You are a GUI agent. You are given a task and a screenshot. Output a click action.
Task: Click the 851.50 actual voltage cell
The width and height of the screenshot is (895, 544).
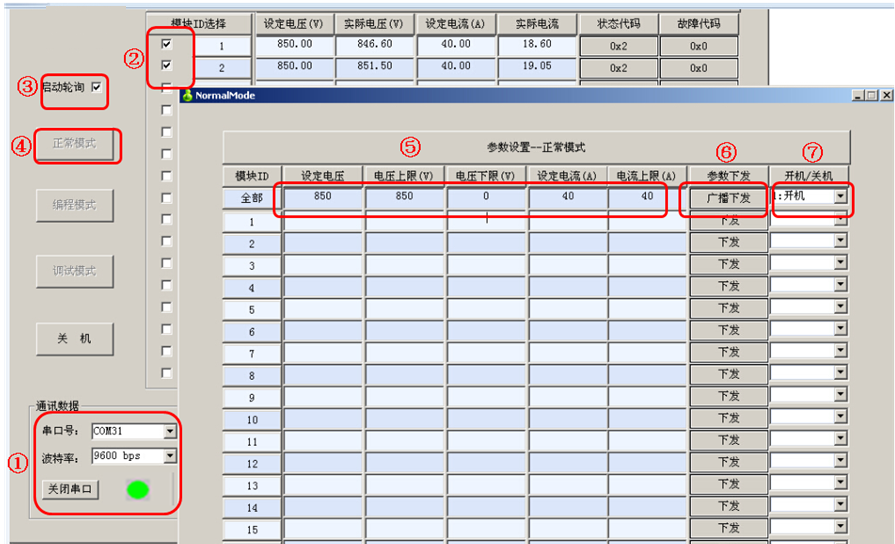pyautogui.click(x=375, y=67)
